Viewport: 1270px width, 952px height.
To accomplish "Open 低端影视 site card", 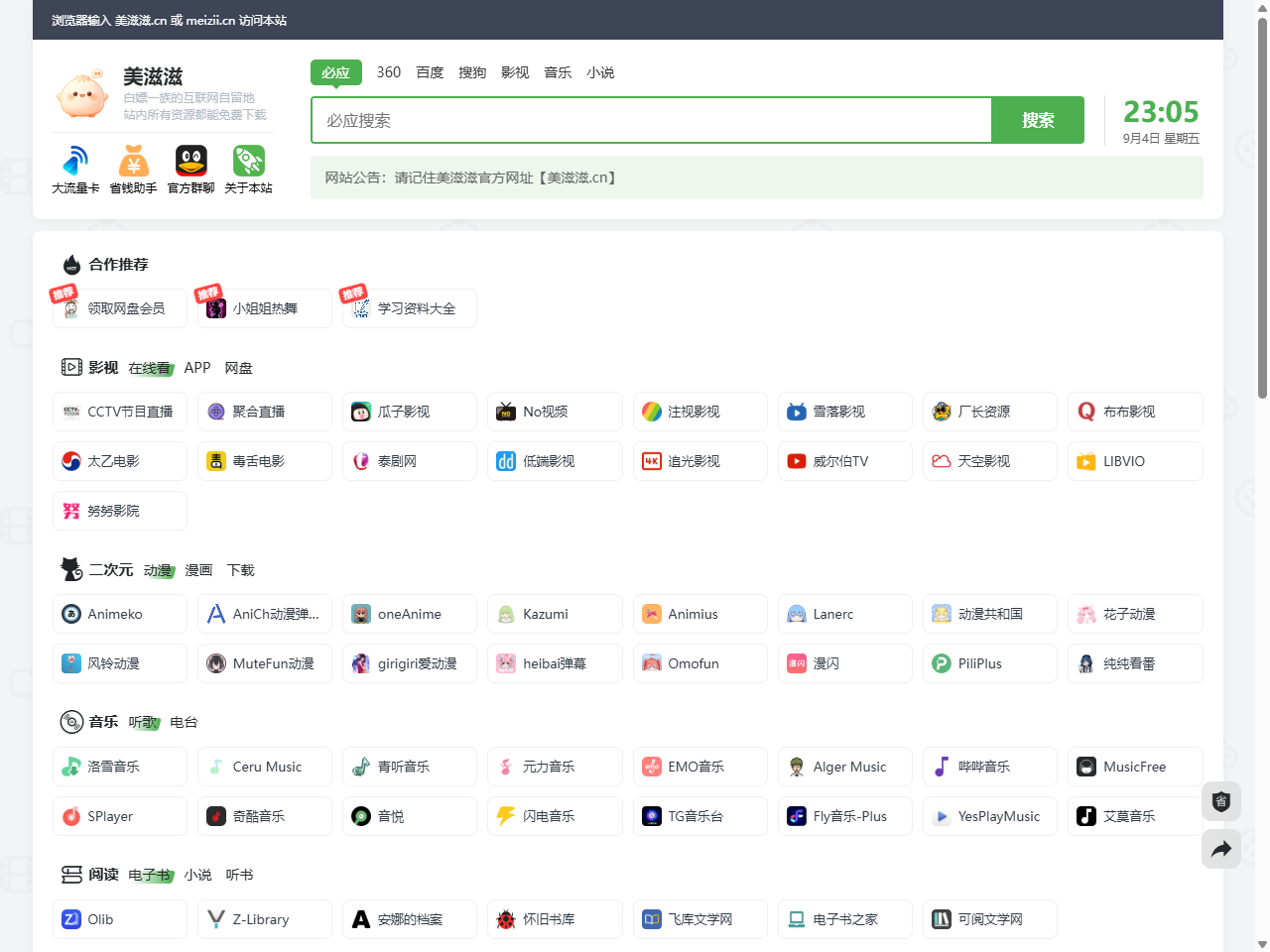I will click(555, 461).
